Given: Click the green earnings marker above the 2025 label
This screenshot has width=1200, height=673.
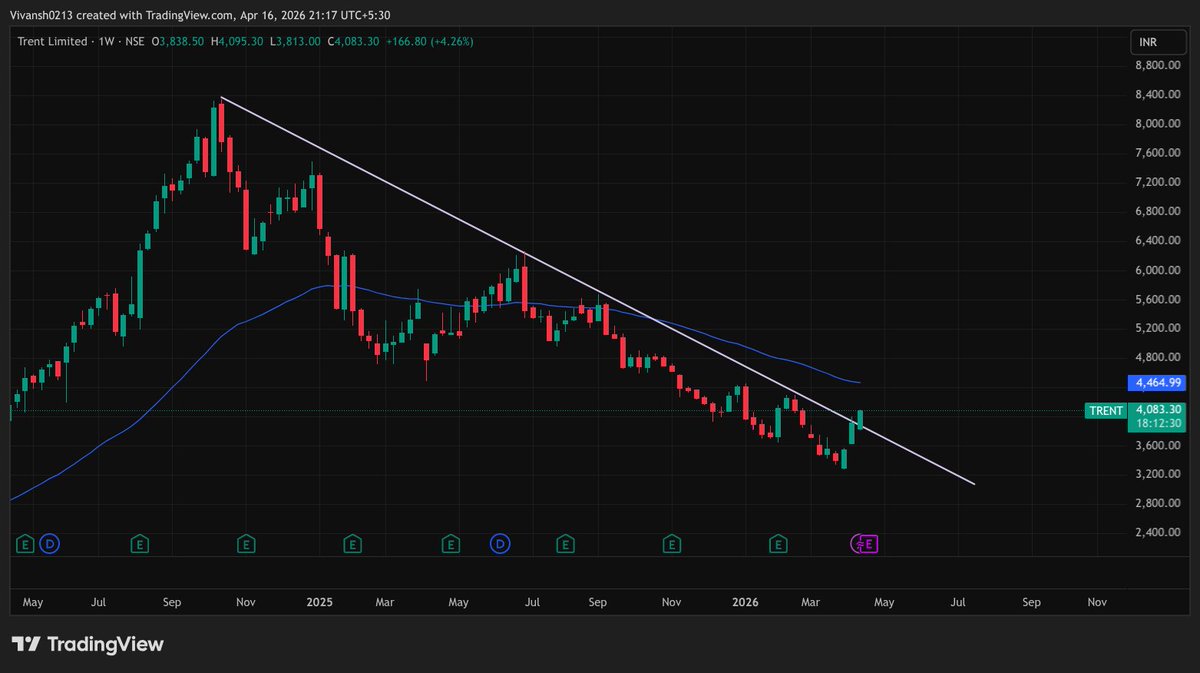Looking at the screenshot, I should [x=352, y=544].
